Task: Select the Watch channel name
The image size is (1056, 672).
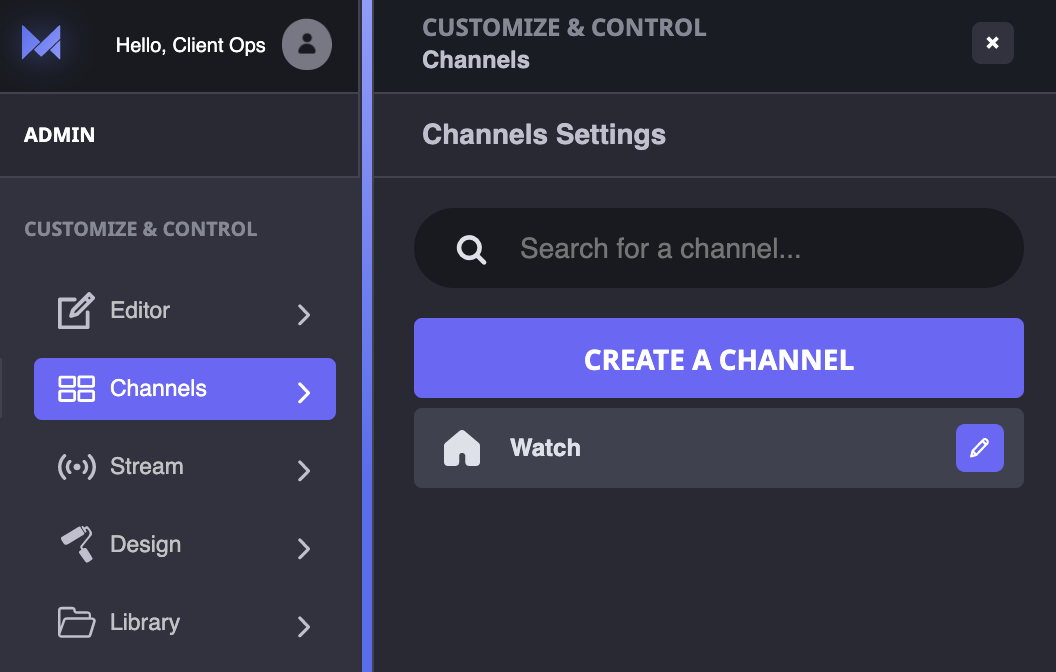Action: [545, 448]
